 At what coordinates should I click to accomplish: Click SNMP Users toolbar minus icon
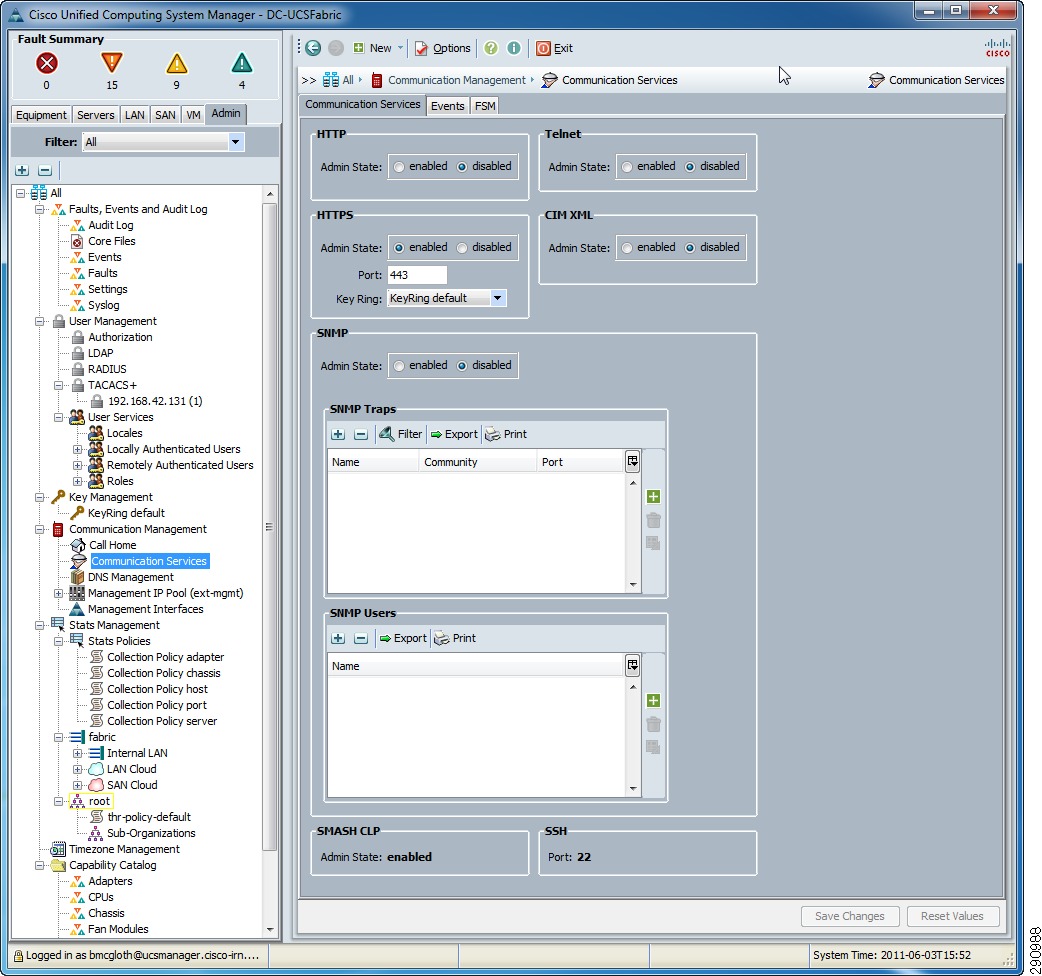pos(361,638)
